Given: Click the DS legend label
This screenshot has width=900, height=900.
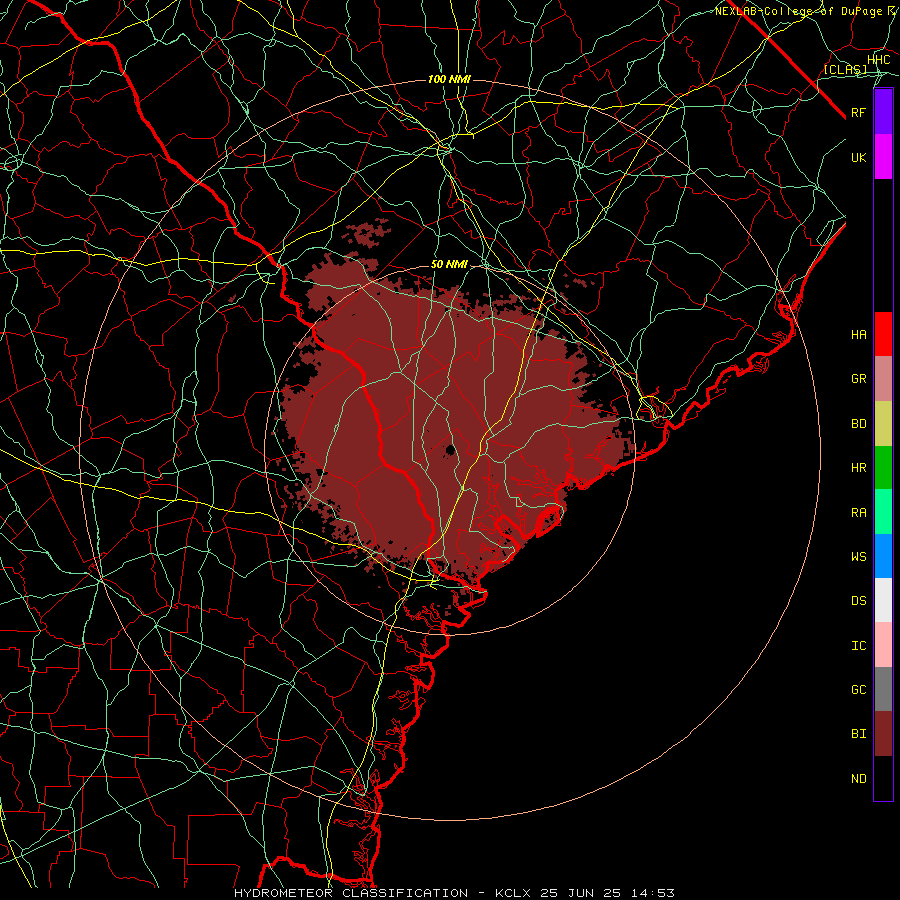Looking at the screenshot, I should (859, 601).
